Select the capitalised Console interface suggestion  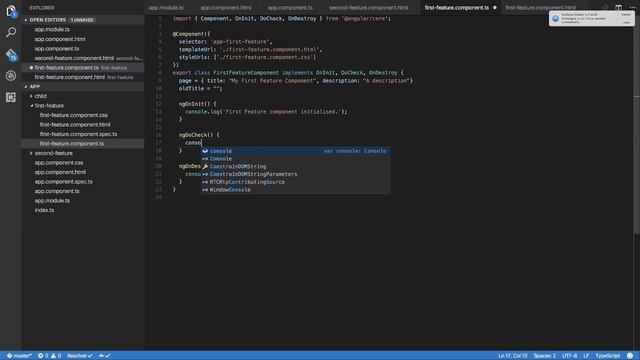pyautogui.click(x=296, y=159)
